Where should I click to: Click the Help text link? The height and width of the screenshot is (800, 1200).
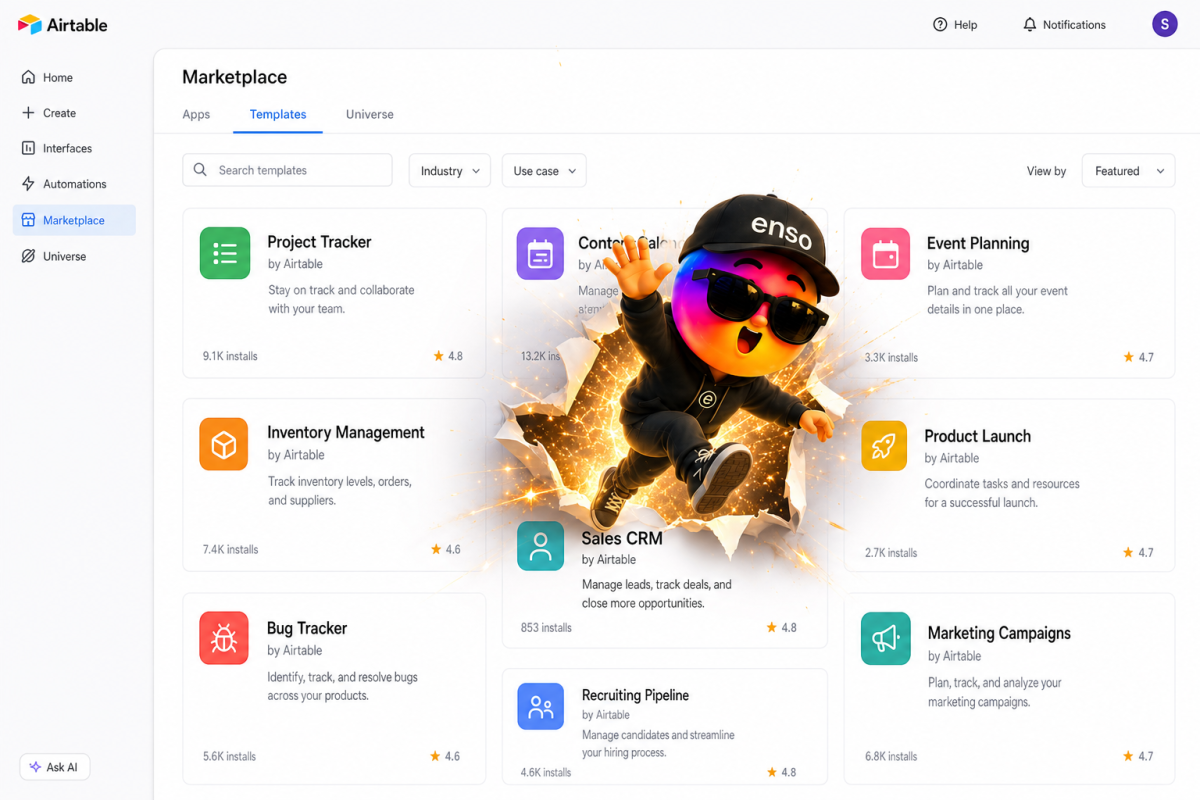pos(965,25)
